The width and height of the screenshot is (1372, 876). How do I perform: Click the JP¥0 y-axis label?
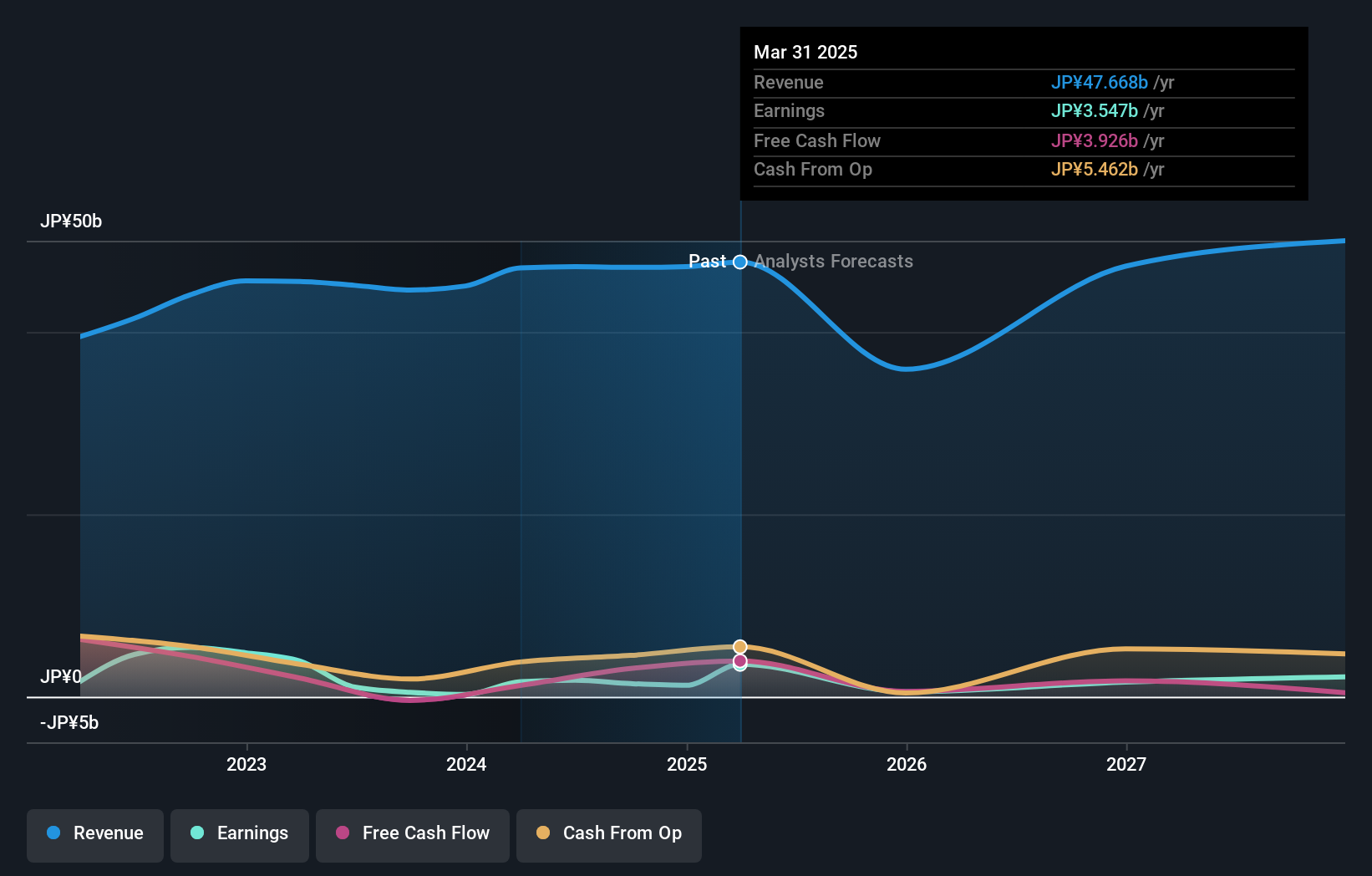tap(61, 676)
